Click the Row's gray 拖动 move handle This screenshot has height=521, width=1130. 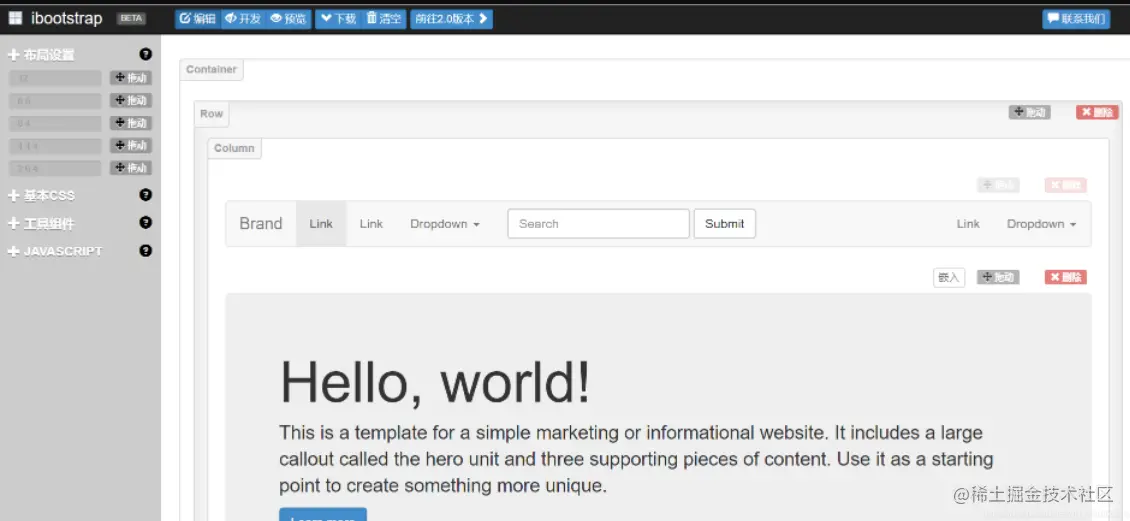pyautogui.click(x=1029, y=112)
